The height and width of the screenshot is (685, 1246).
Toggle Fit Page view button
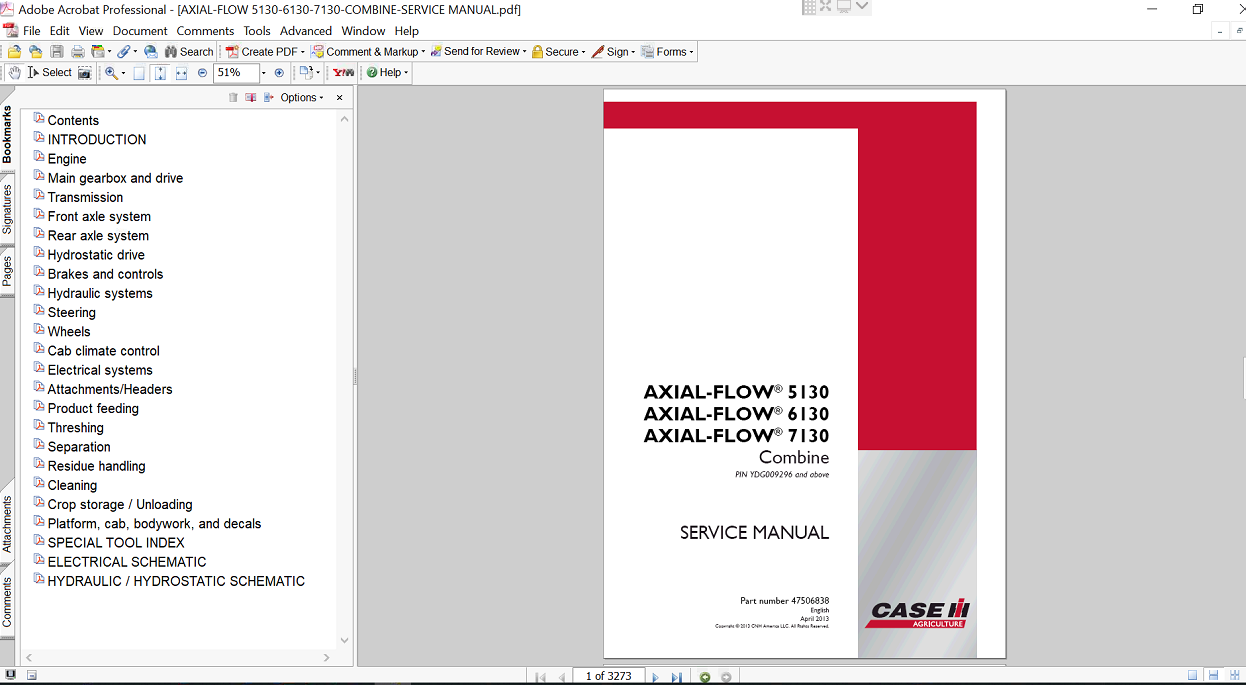point(160,73)
